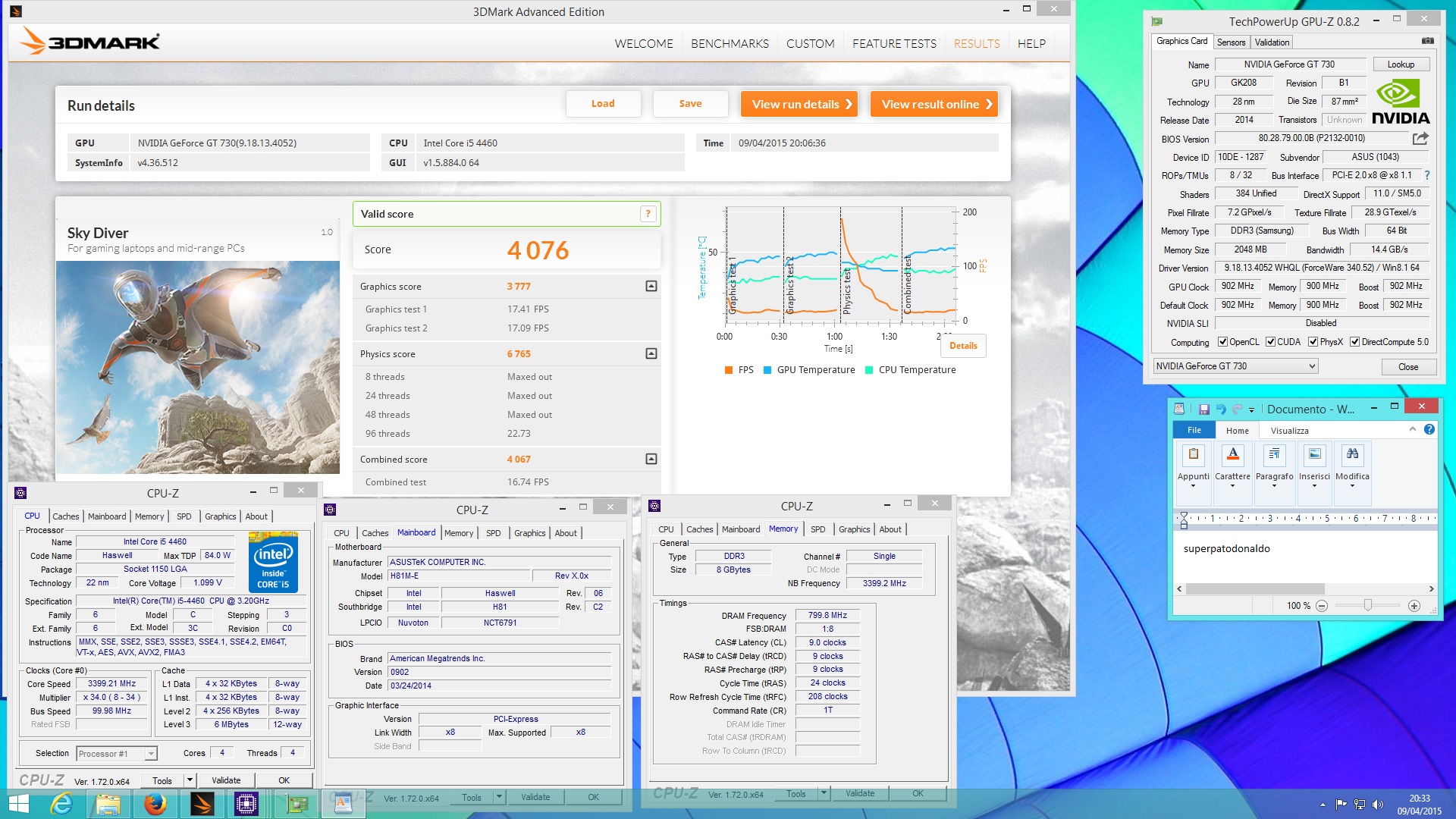Click View run details button
This screenshot has height=819, width=1456.
point(799,104)
